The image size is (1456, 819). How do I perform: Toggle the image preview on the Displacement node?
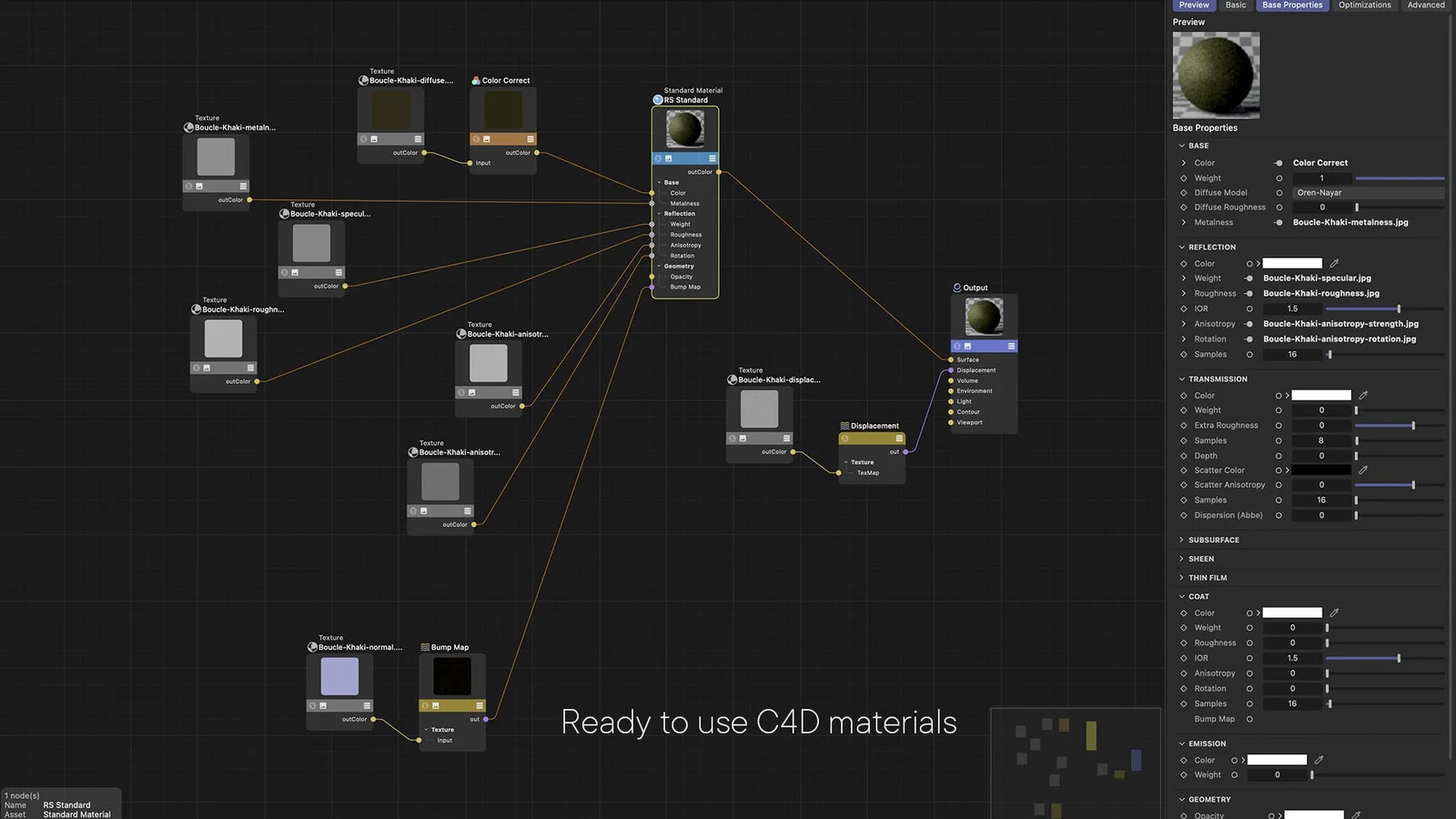click(845, 439)
